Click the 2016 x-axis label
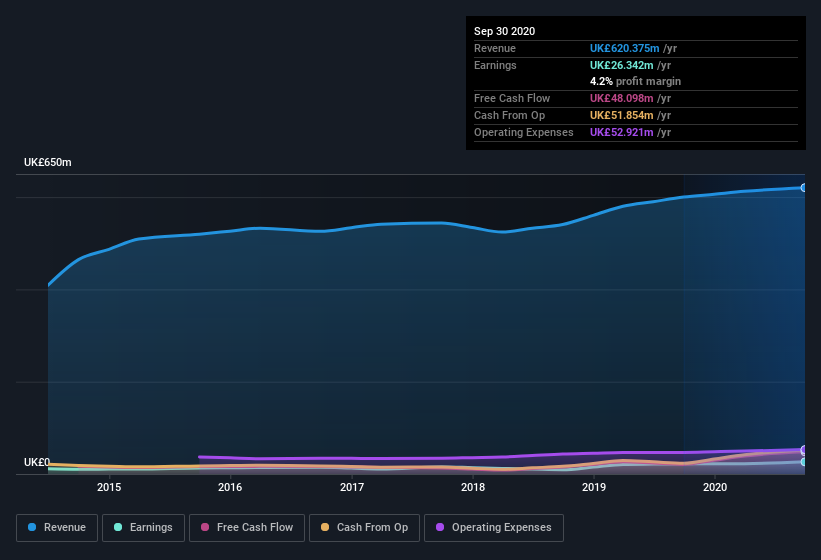The image size is (821, 560). point(230,487)
